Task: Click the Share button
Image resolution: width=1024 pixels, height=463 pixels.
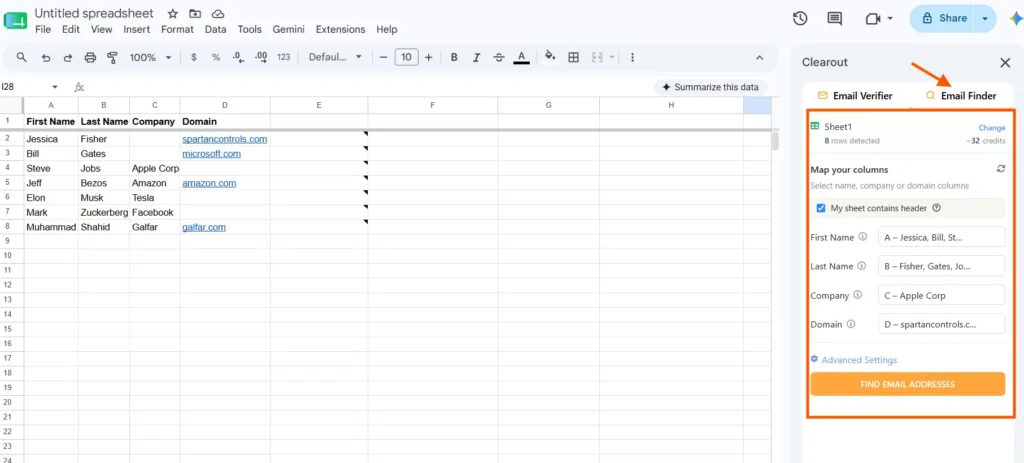Action: [x=944, y=19]
